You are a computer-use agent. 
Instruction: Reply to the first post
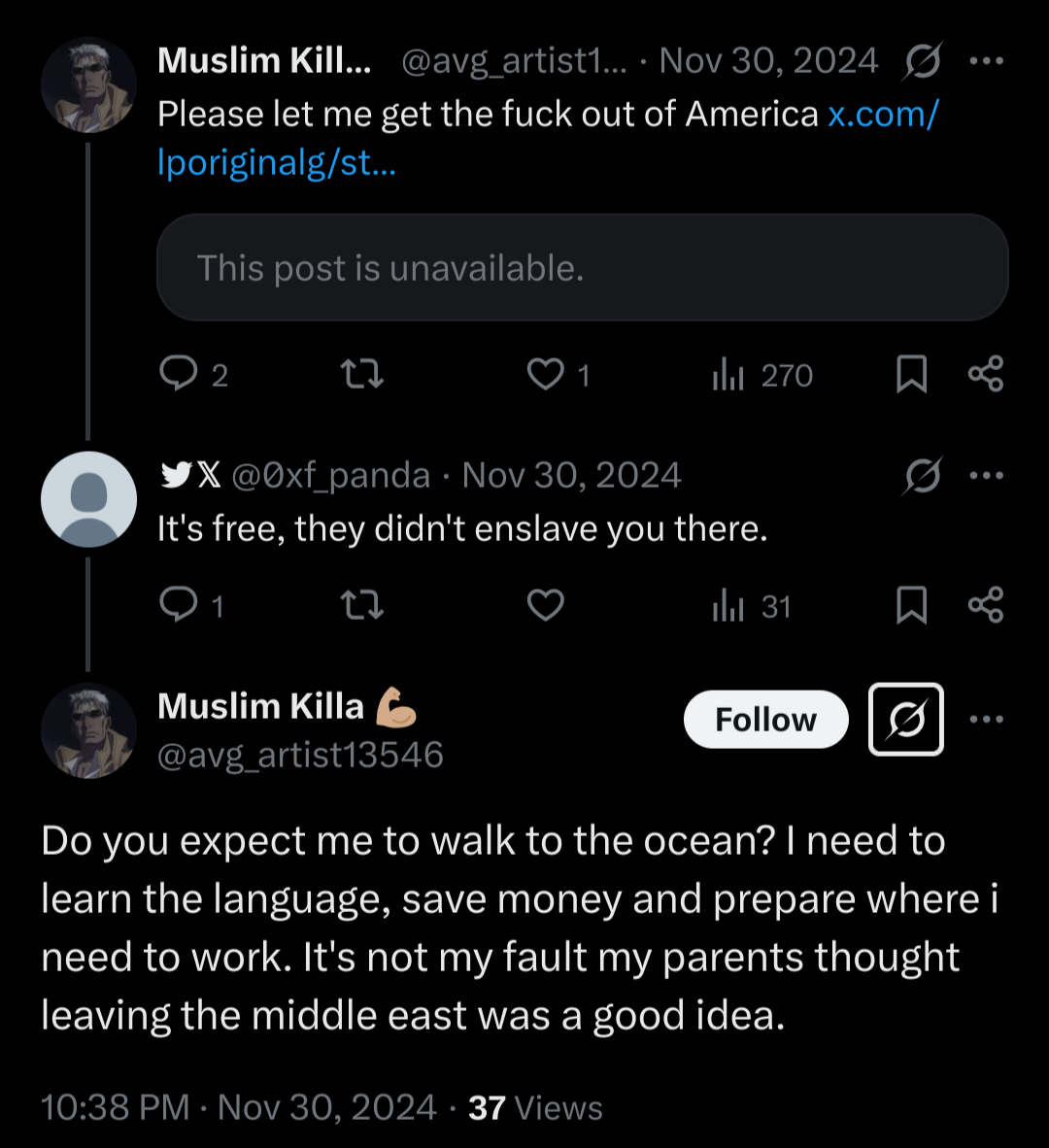pyautogui.click(x=179, y=374)
